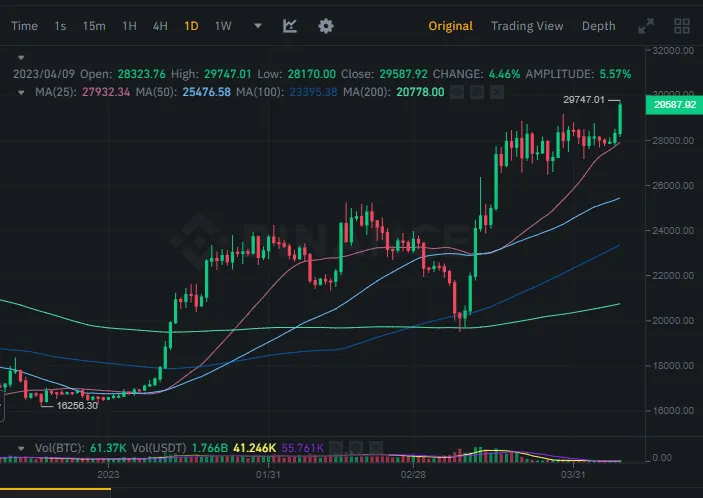Click the purple volume MA value 55.761K
703x498 pixels.
[302, 448]
